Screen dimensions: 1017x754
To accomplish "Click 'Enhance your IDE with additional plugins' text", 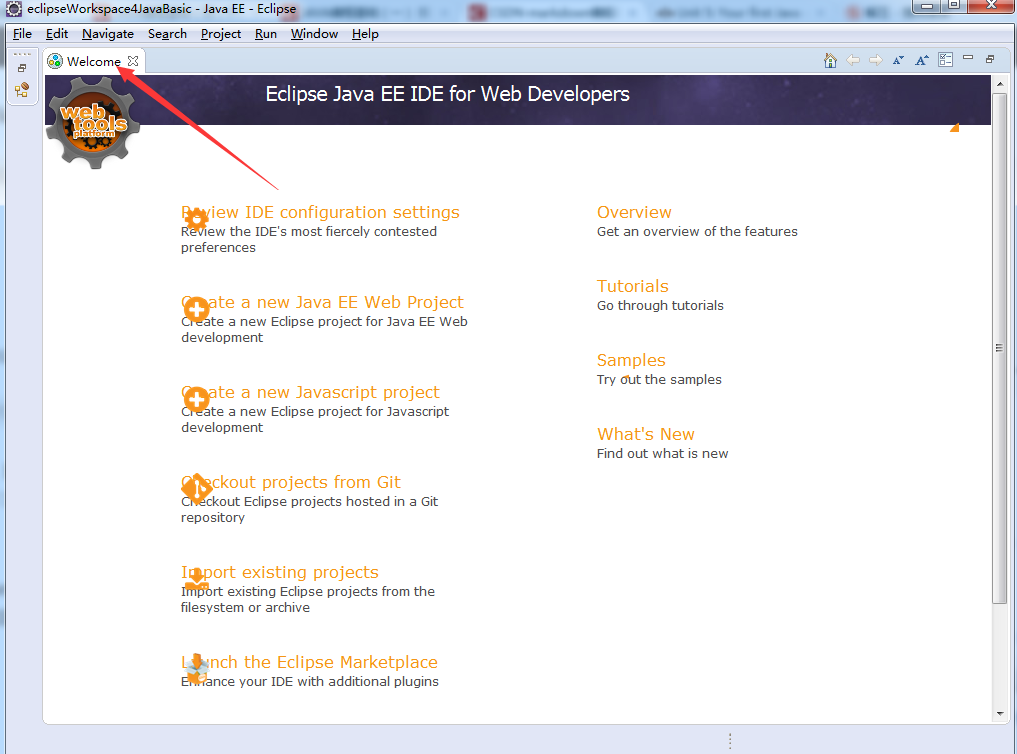I will coord(309,681).
